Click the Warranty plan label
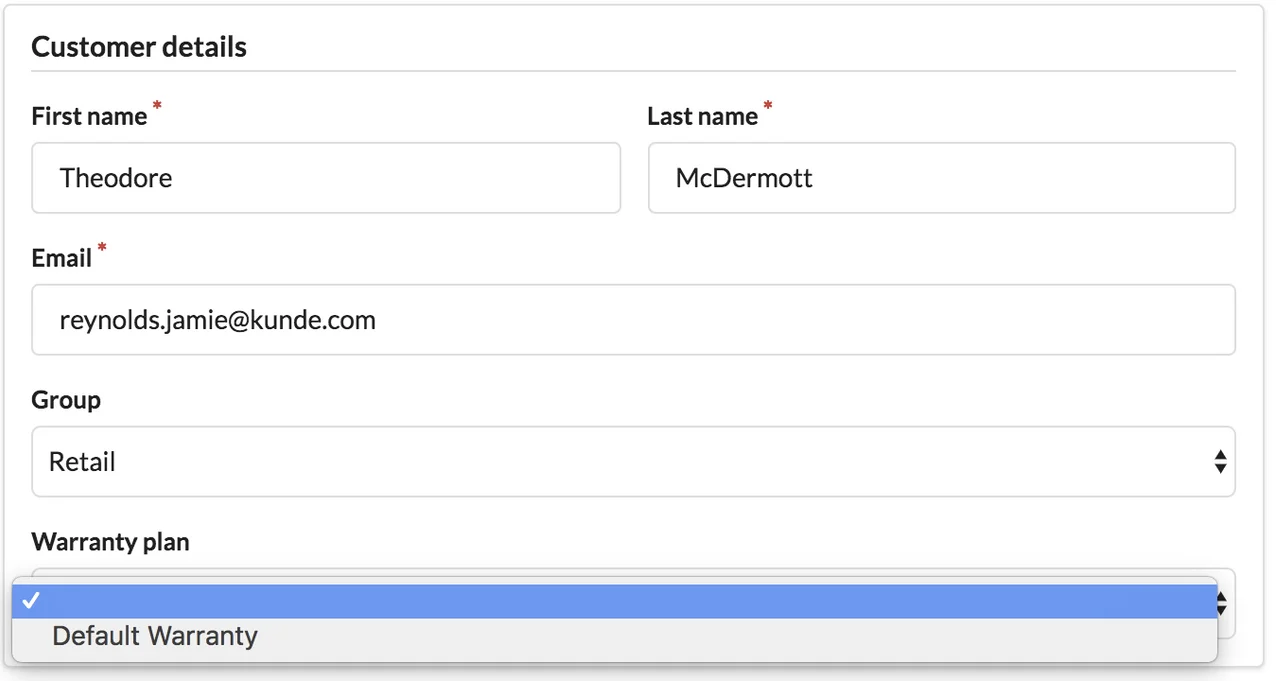 pyautogui.click(x=110, y=542)
